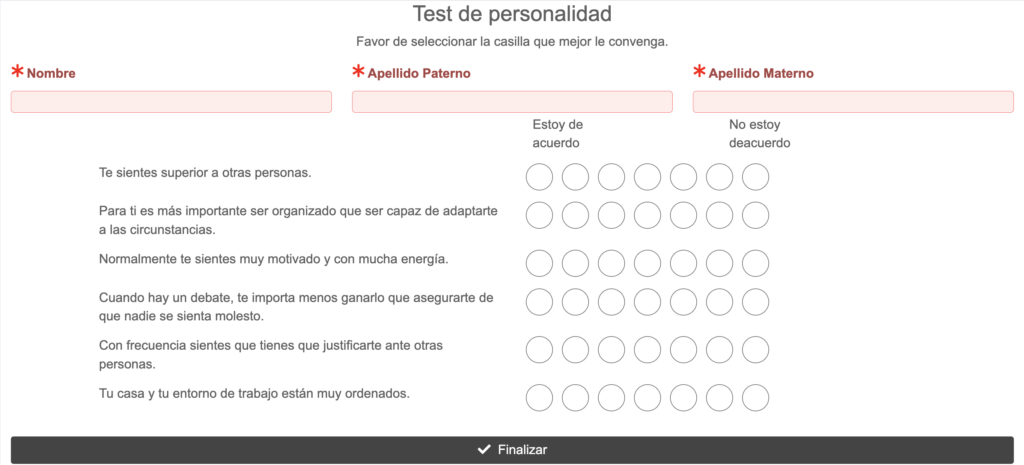
Task: Select last radio for 'Tu casa' question
Action: (x=756, y=398)
